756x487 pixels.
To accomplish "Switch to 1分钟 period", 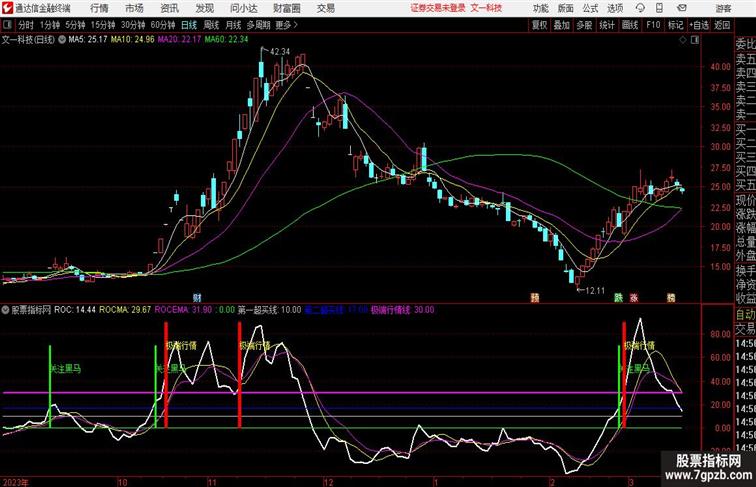I will [50, 25].
